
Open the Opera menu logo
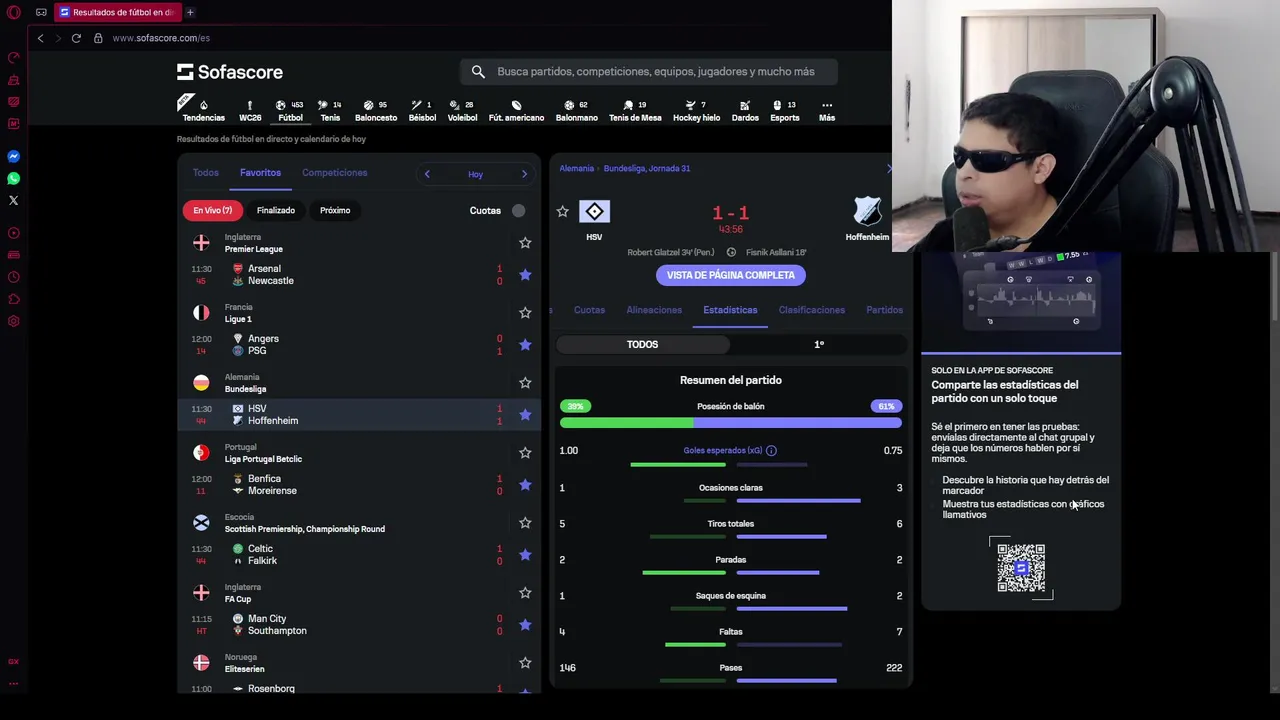[14, 12]
